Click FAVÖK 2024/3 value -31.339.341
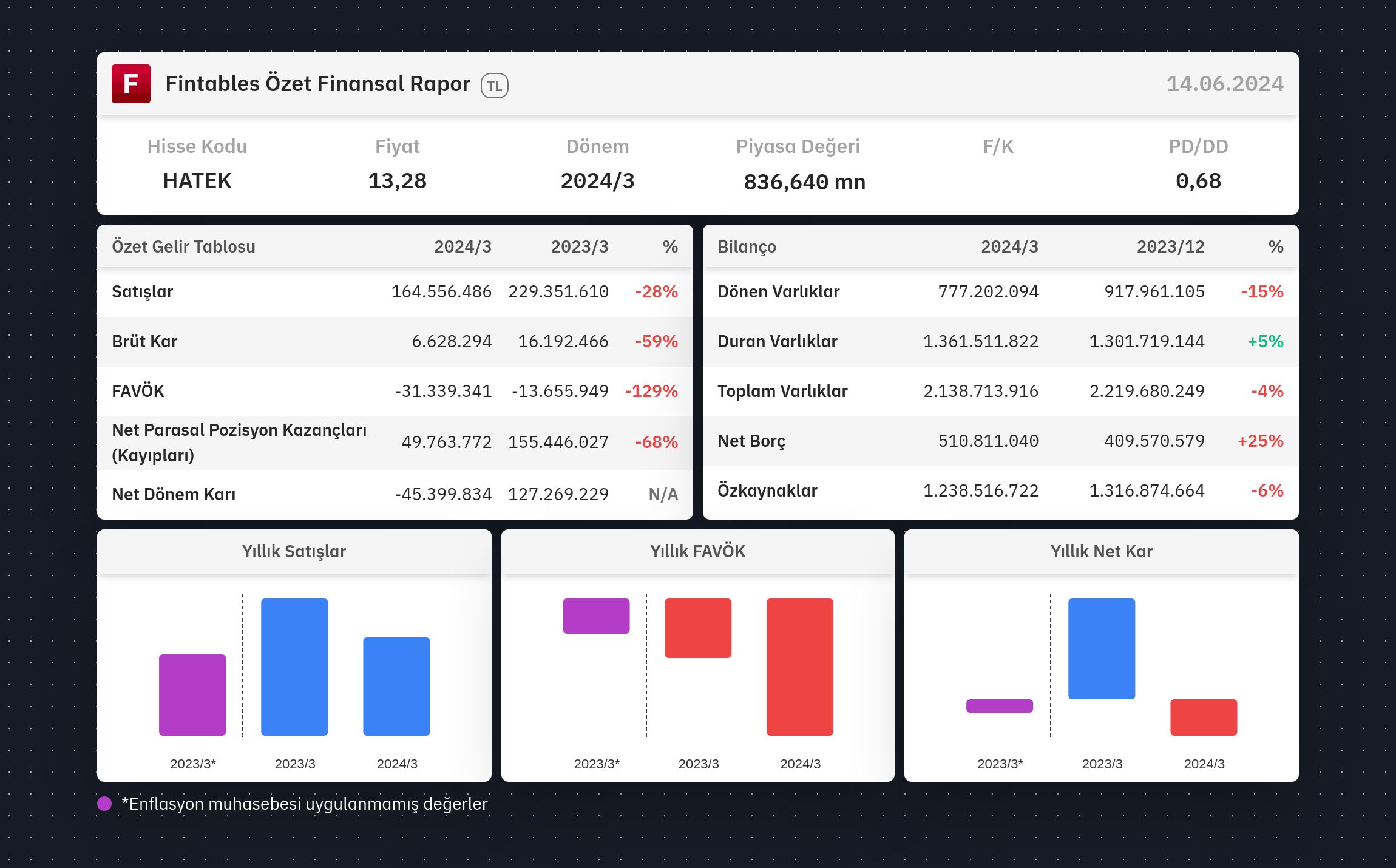The width and height of the screenshot is (1396, 868). (443, 391)
